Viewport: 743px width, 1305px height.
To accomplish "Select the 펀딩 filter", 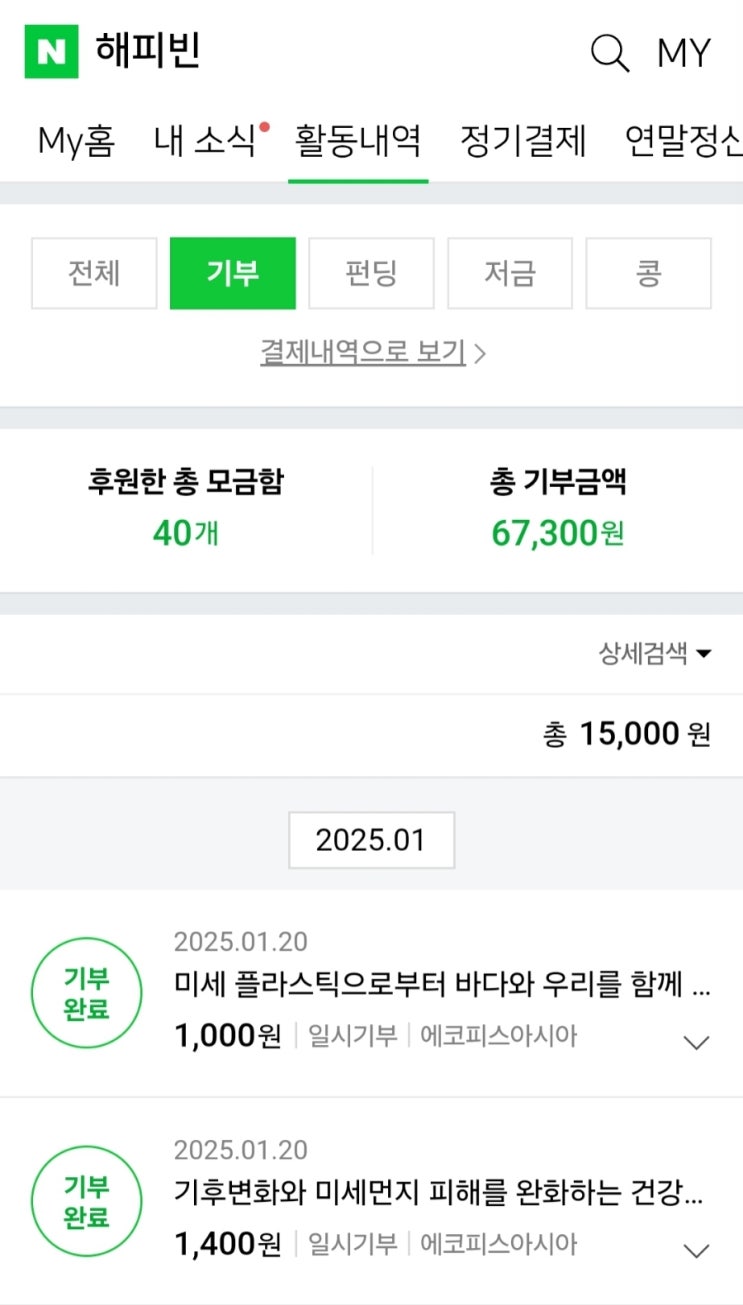I will point(371,273).
